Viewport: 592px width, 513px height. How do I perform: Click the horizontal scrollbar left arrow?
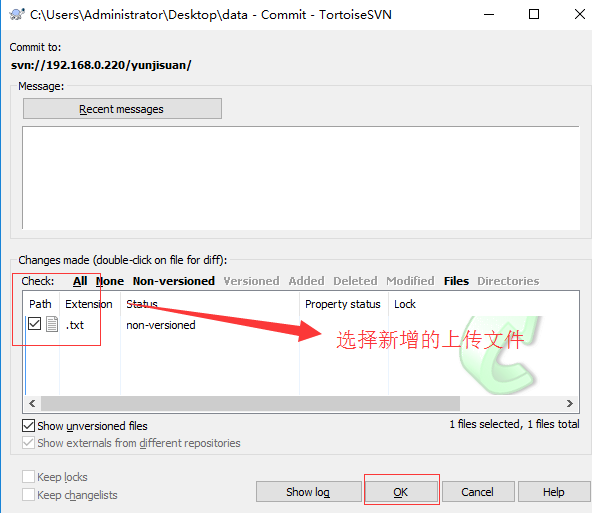(x=32, y=404)
